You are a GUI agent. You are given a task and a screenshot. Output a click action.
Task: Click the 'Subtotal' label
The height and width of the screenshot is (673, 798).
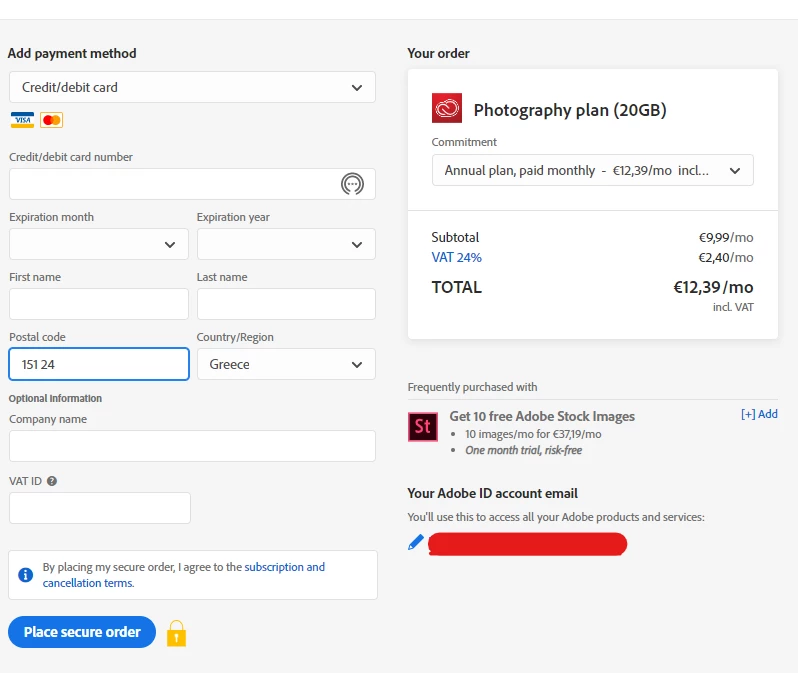click(x=455, y=238)
